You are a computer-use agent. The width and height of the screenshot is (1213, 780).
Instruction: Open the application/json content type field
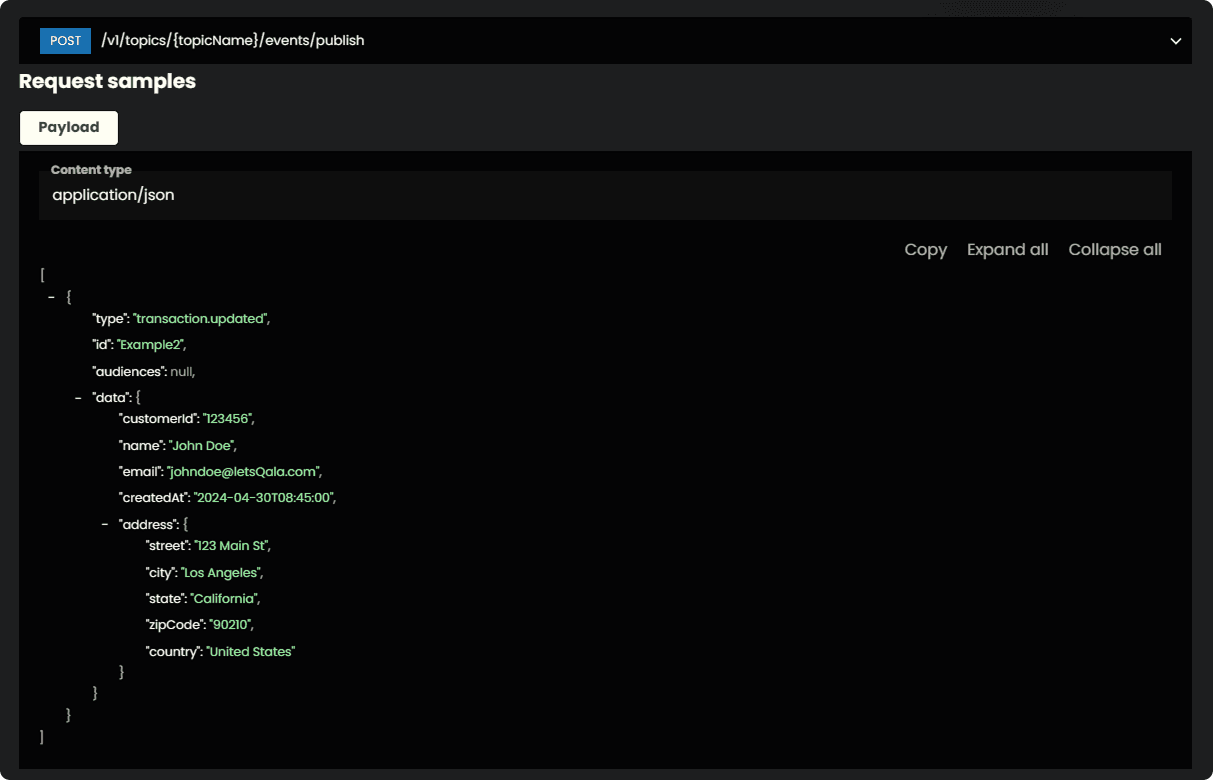(604, 195)
